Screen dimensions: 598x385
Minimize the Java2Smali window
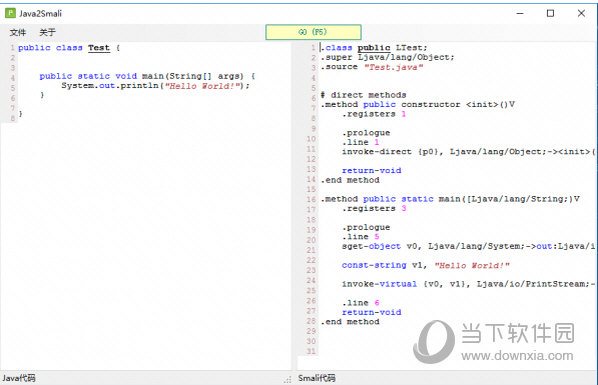[520, 13]
